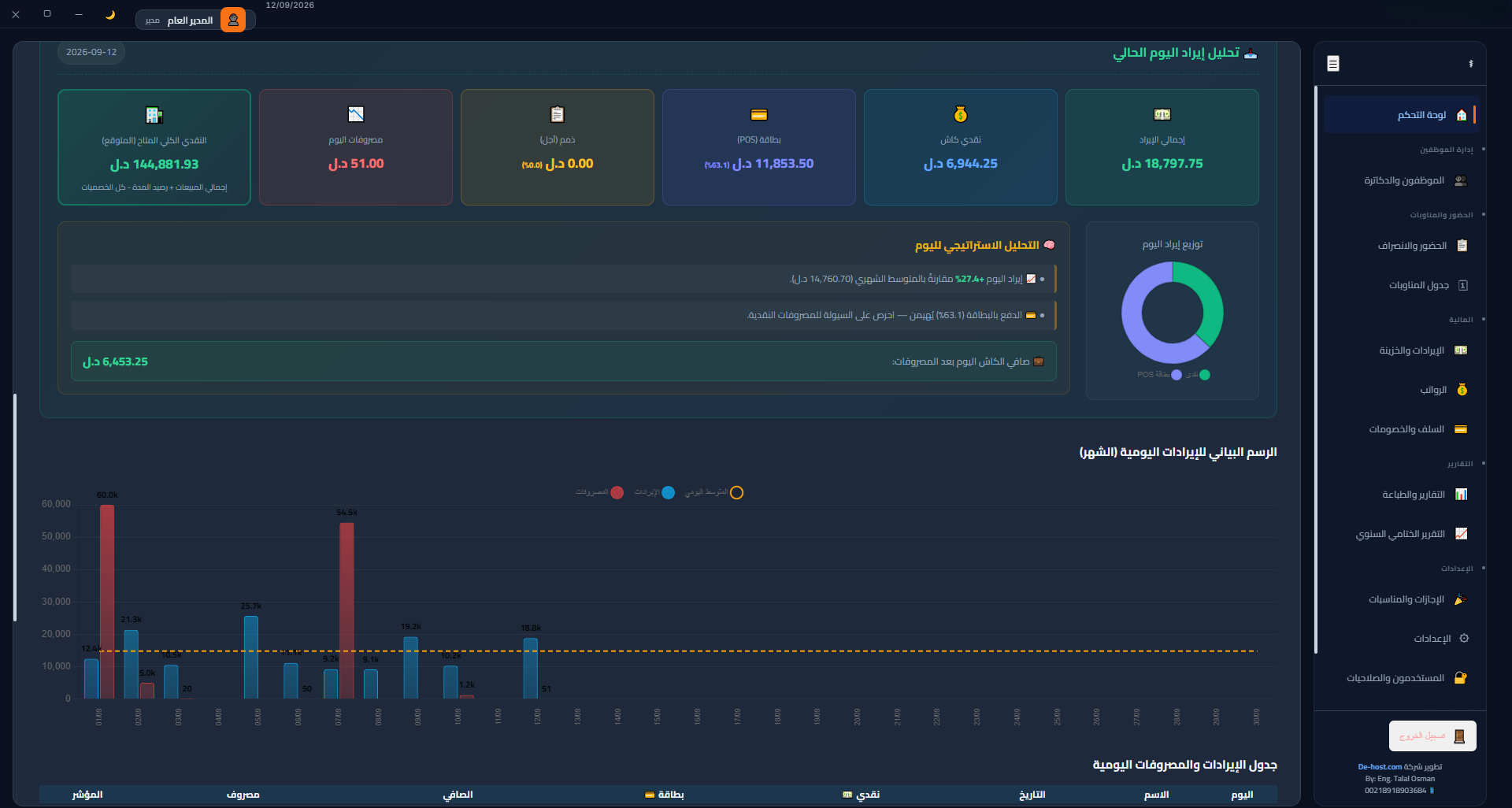Viewport: 1512px width, 808px height.
Task: Toggle الإيرادات blue legend in chart
Action: coord(669,493)
